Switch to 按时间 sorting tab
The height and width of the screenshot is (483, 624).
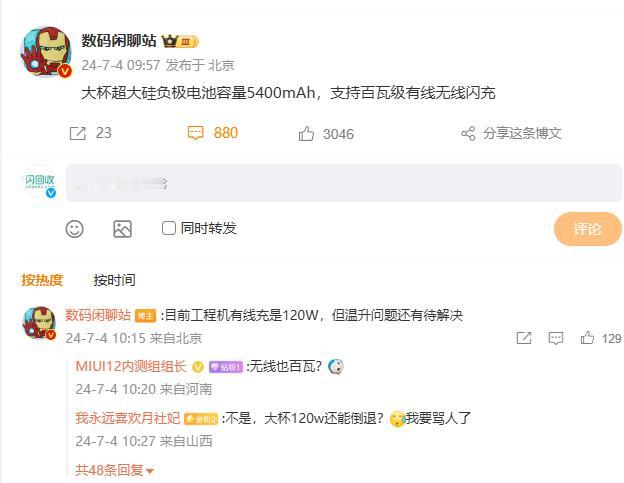[x=114, y=280]
